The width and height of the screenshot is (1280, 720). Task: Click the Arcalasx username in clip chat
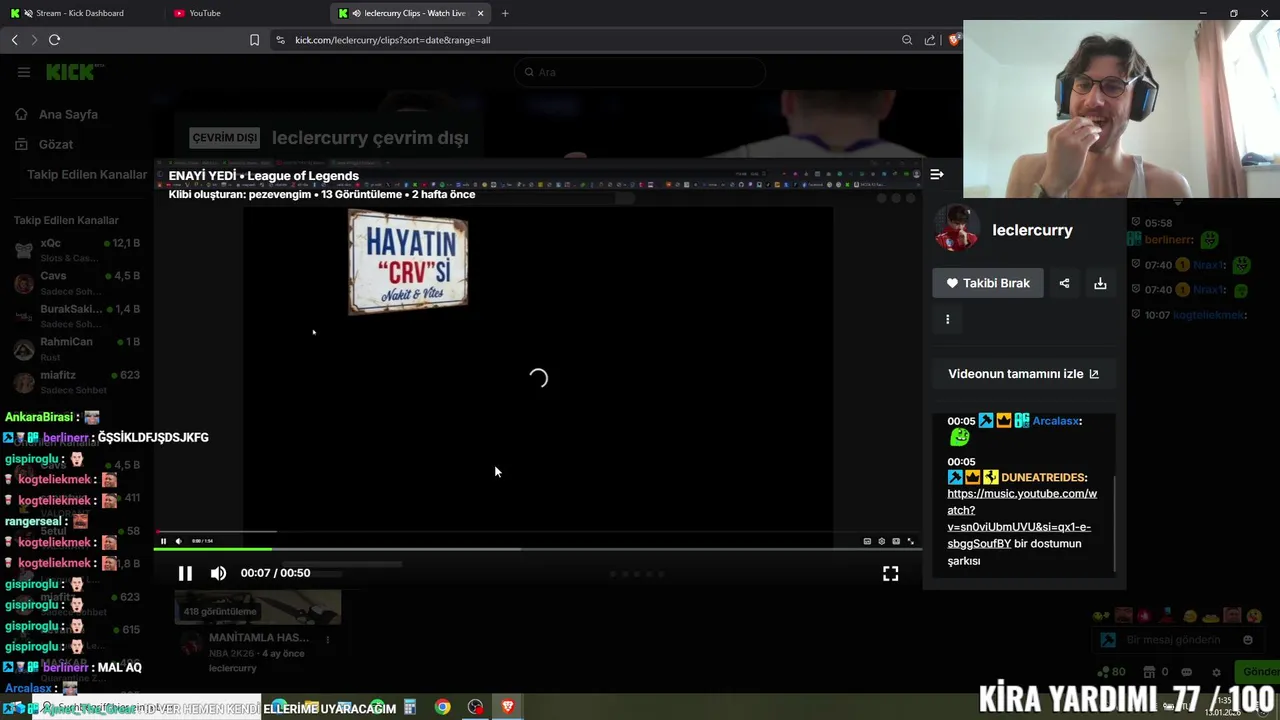click(1055, 421)
